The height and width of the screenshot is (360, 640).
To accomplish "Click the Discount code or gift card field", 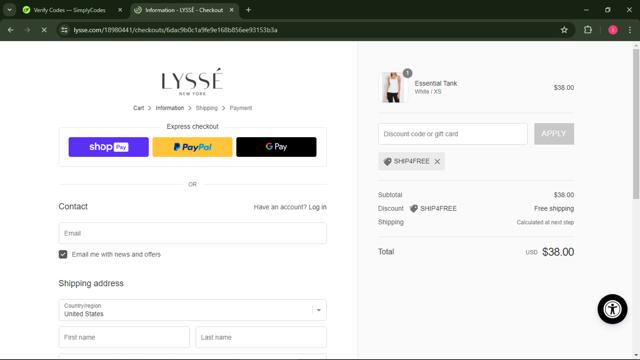I will click(453, 134).
